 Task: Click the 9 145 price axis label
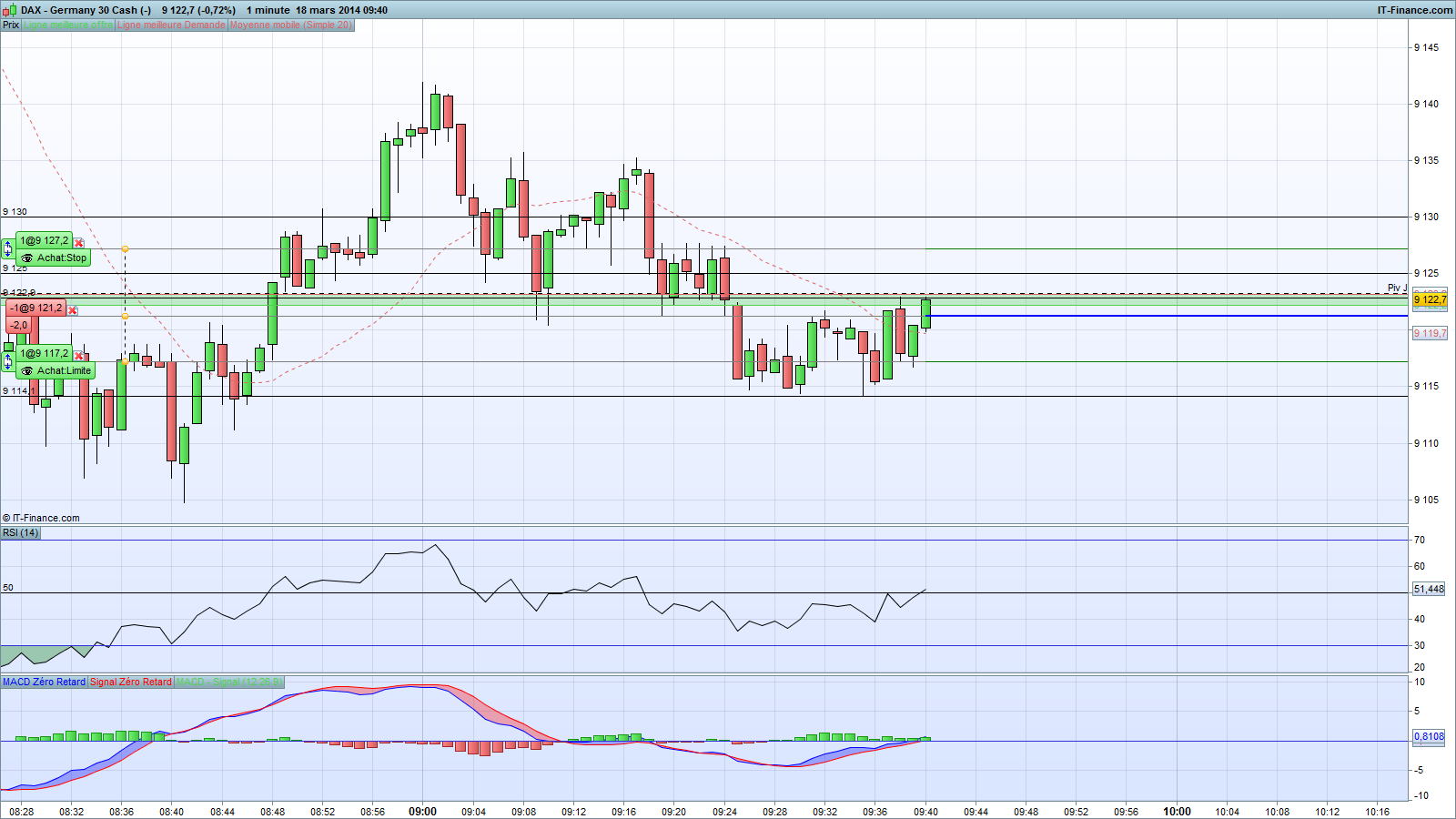pos(1426,47)
